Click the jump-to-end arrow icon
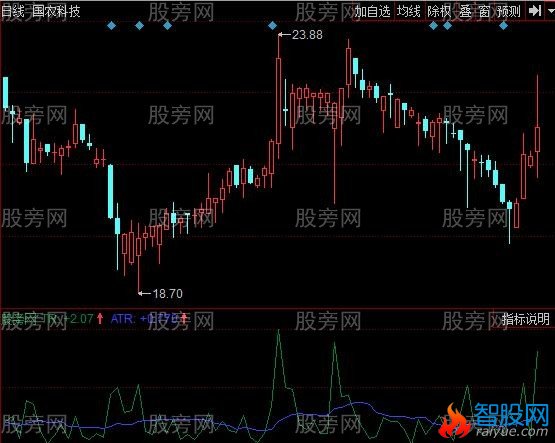Viewport: 555px width, 443px height. [x=535, y=11]
